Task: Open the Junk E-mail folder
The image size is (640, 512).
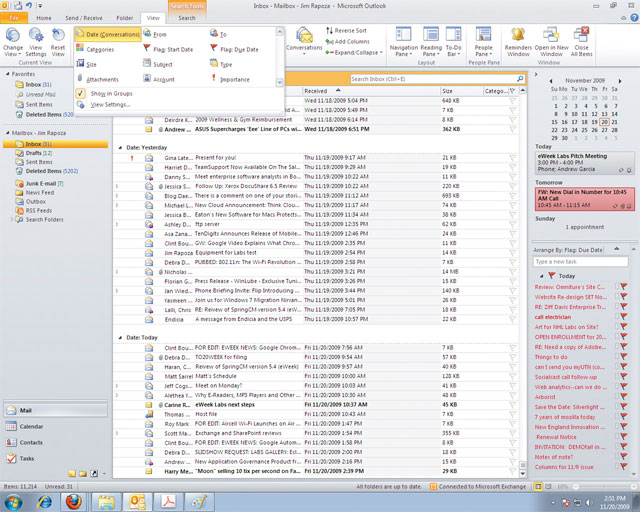Action: pyautogui.click(x=40, y=183)
